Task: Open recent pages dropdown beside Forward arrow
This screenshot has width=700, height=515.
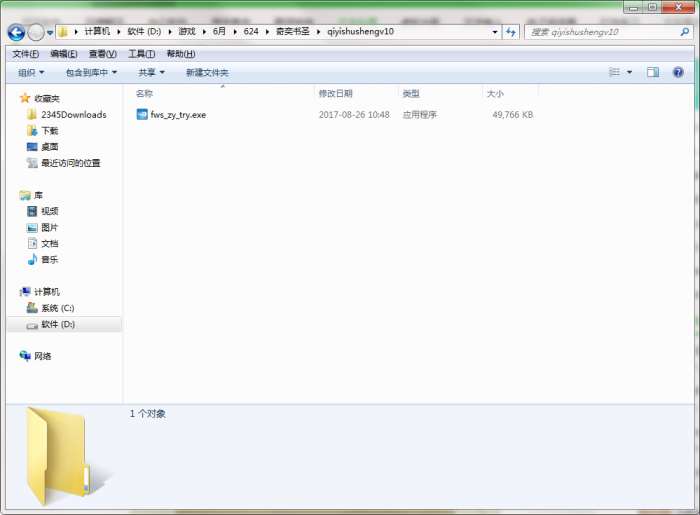Action: tap(50, 33)
